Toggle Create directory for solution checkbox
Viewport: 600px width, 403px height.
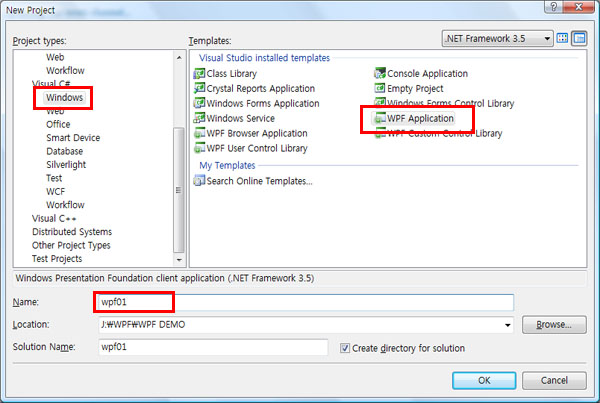coord(345,348)
